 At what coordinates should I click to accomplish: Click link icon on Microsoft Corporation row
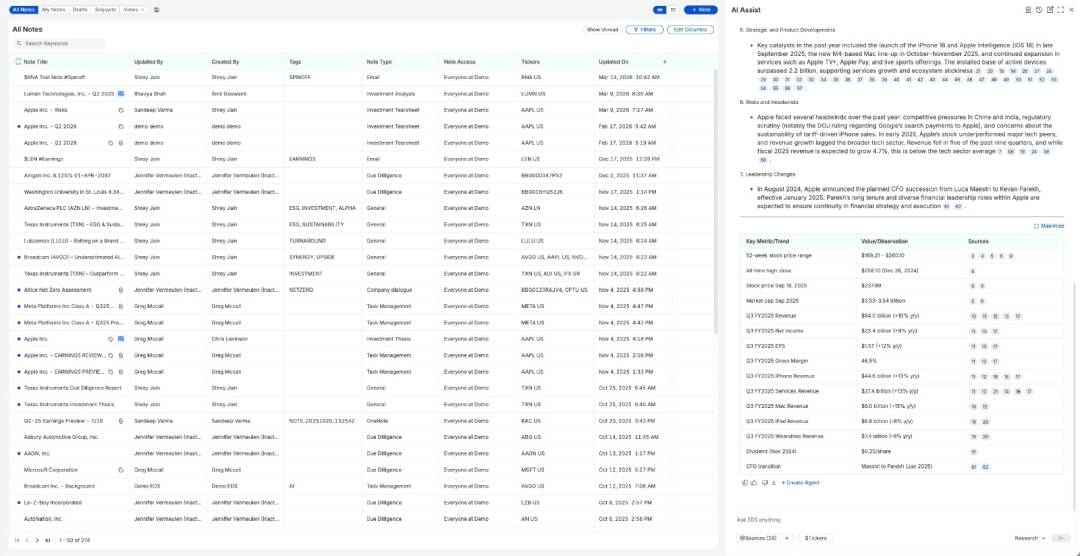click(x=121, y=470)
